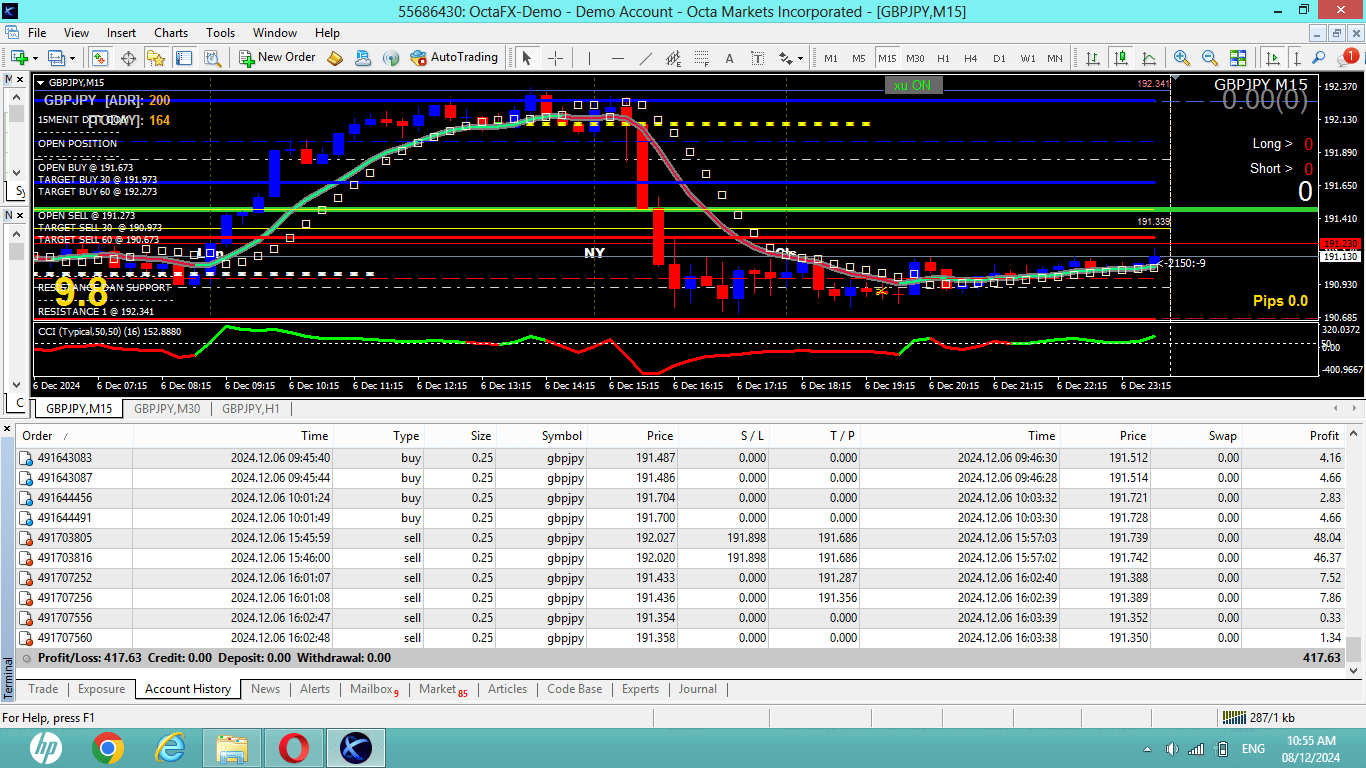The width and height of the screenshot is (1366, 768).
Task: Open the search magnifier icon
Action: [1320, 58]
